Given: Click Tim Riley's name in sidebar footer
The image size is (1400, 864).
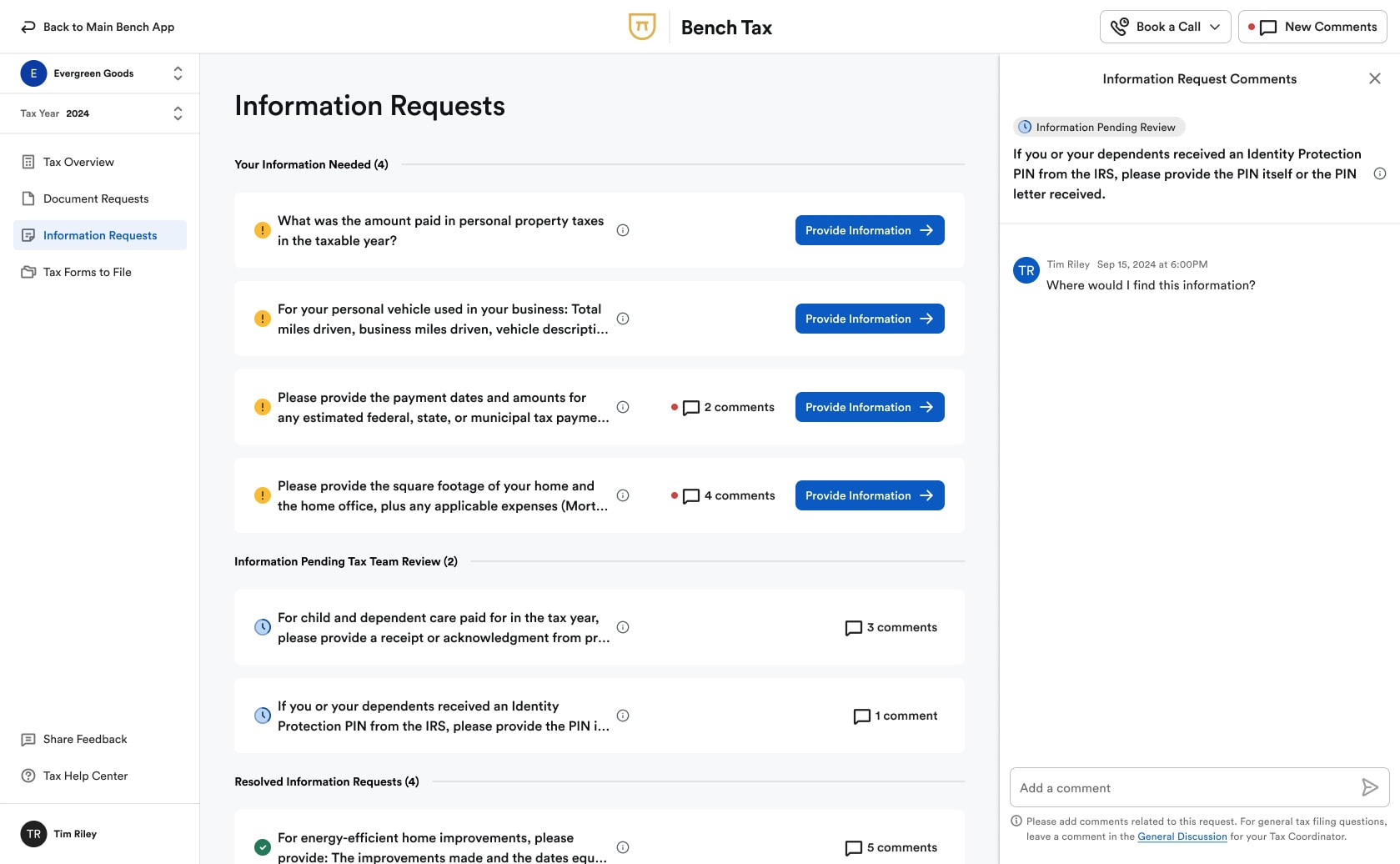Looking at the screenshot, I should [75, 834].
